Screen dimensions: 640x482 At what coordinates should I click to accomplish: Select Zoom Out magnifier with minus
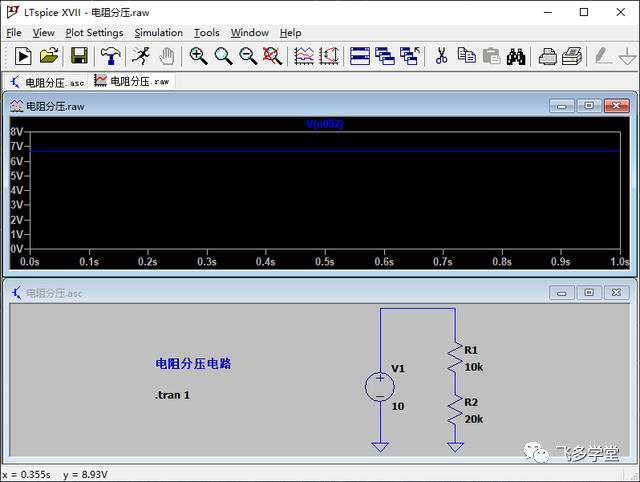coord(248,56)
